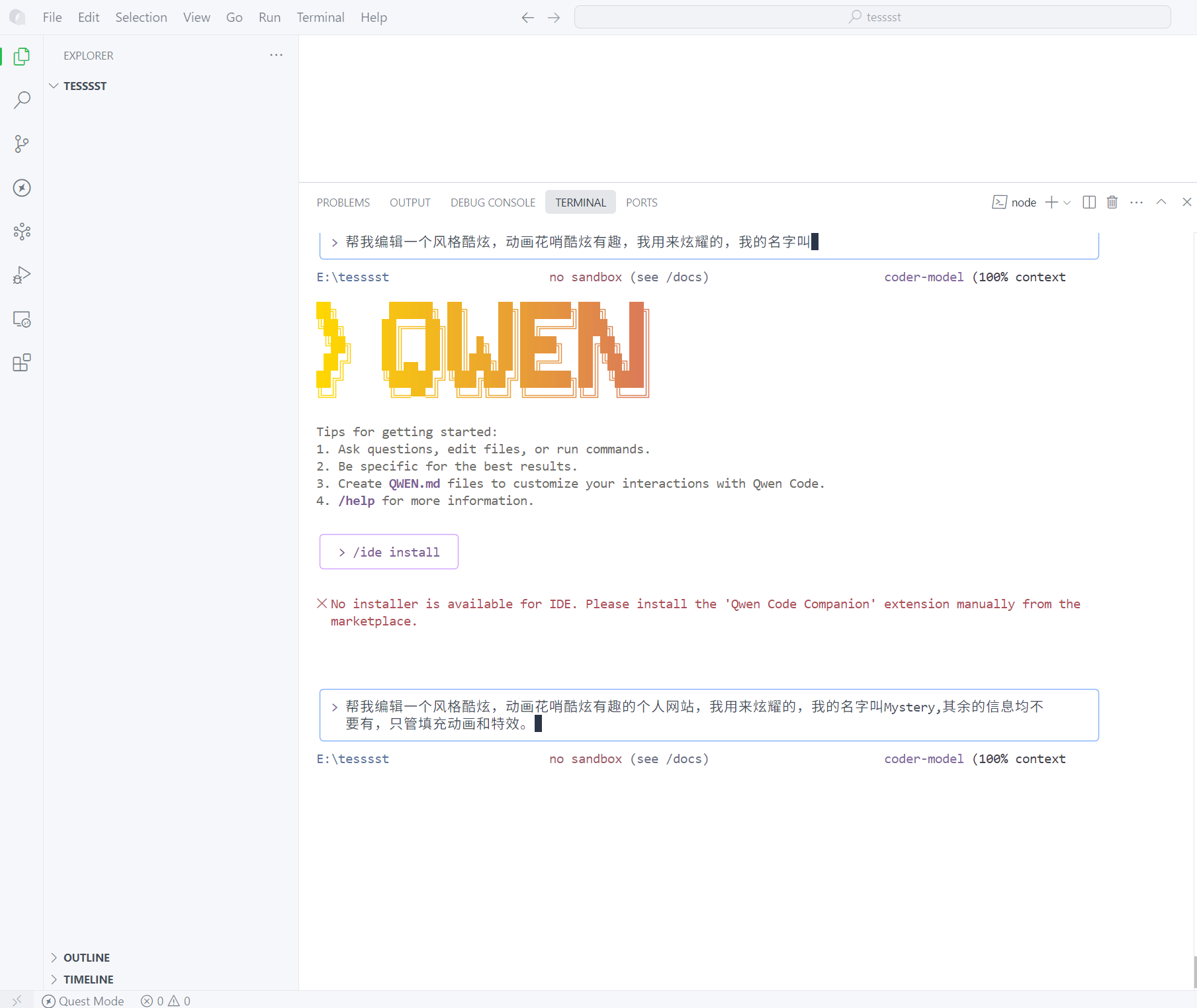This screenshot has width=1197, height=1008.
Task: Click the tesssst command center search box
Action: (873, 17)
